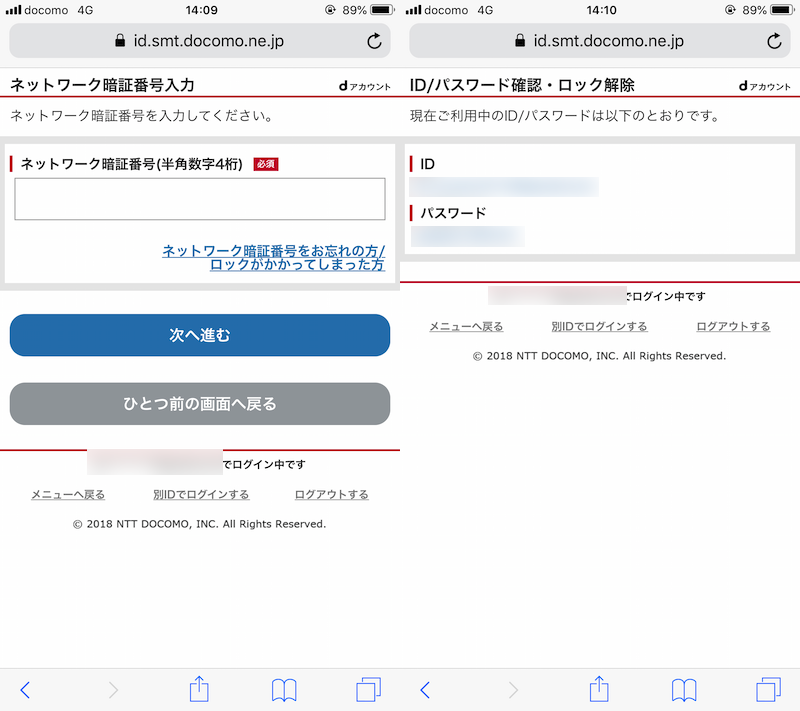
Task: Open share sheet on PIN entry screen
Action: click(x=199, y=688)
